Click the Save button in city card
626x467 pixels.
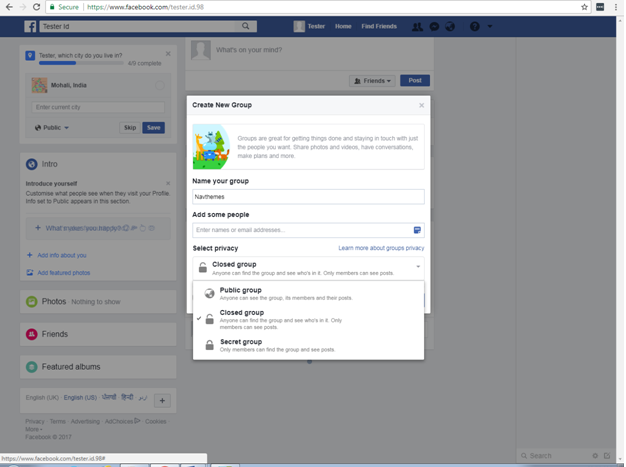click(153, 128)
